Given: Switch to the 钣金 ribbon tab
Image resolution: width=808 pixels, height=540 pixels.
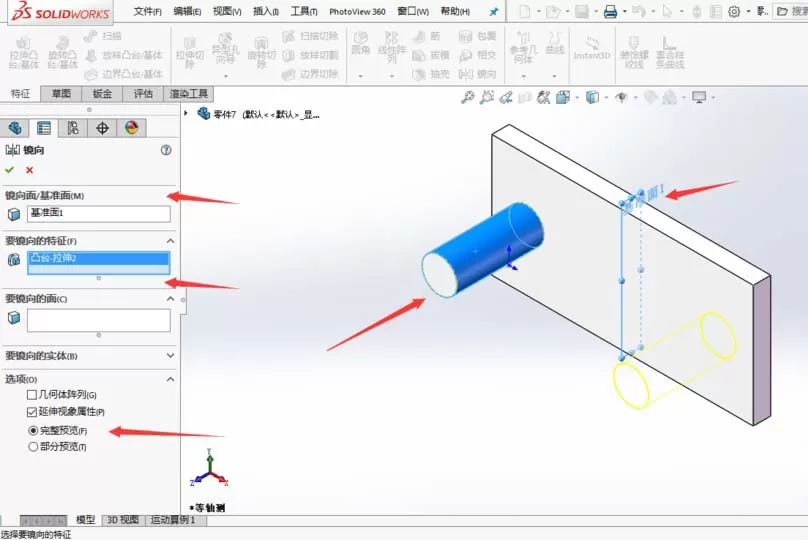Looking at the screenshot, I should 102,94.
